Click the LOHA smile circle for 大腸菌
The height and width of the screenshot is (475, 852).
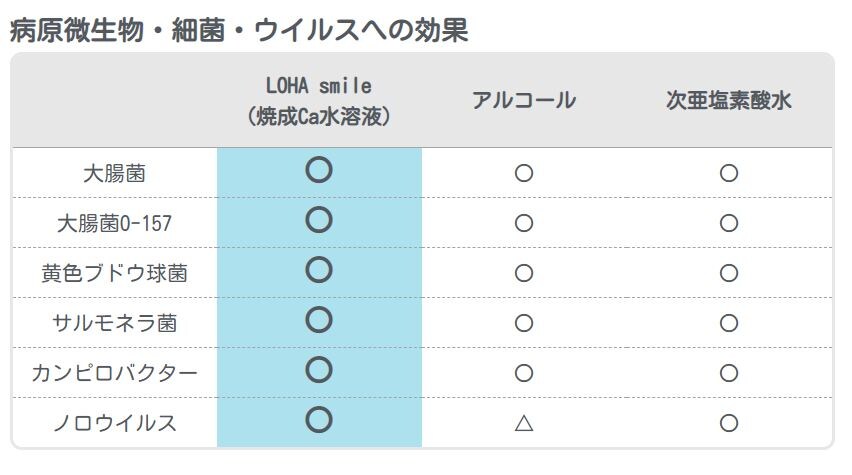coord(318,170)
